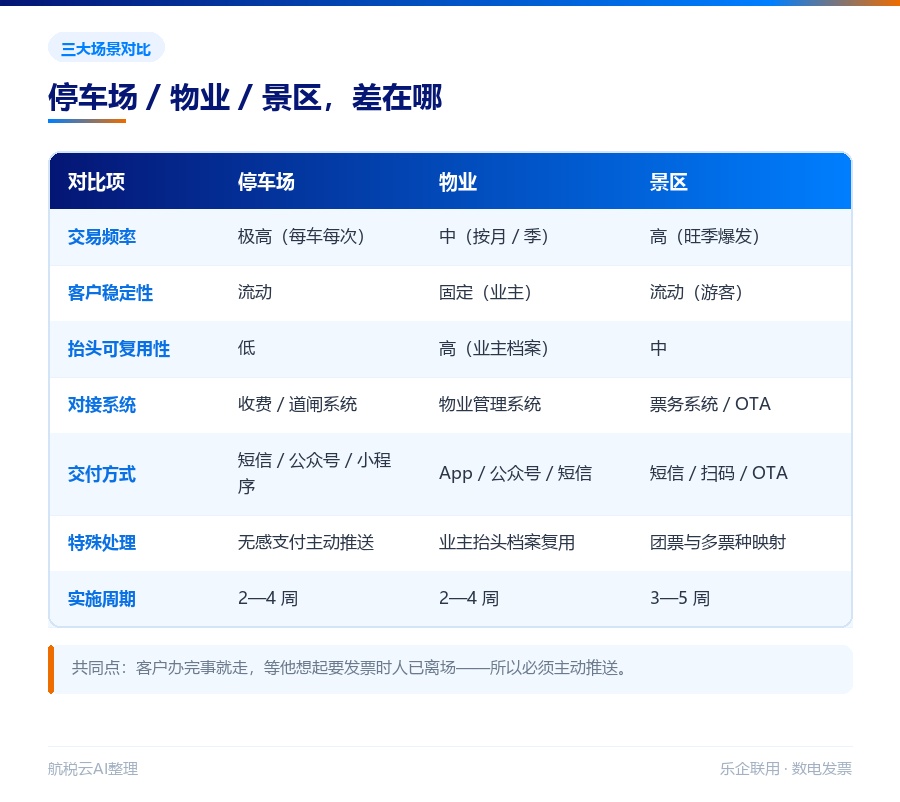
Task: Select the 实施周期 row label
Action: (x=102, y=599)
